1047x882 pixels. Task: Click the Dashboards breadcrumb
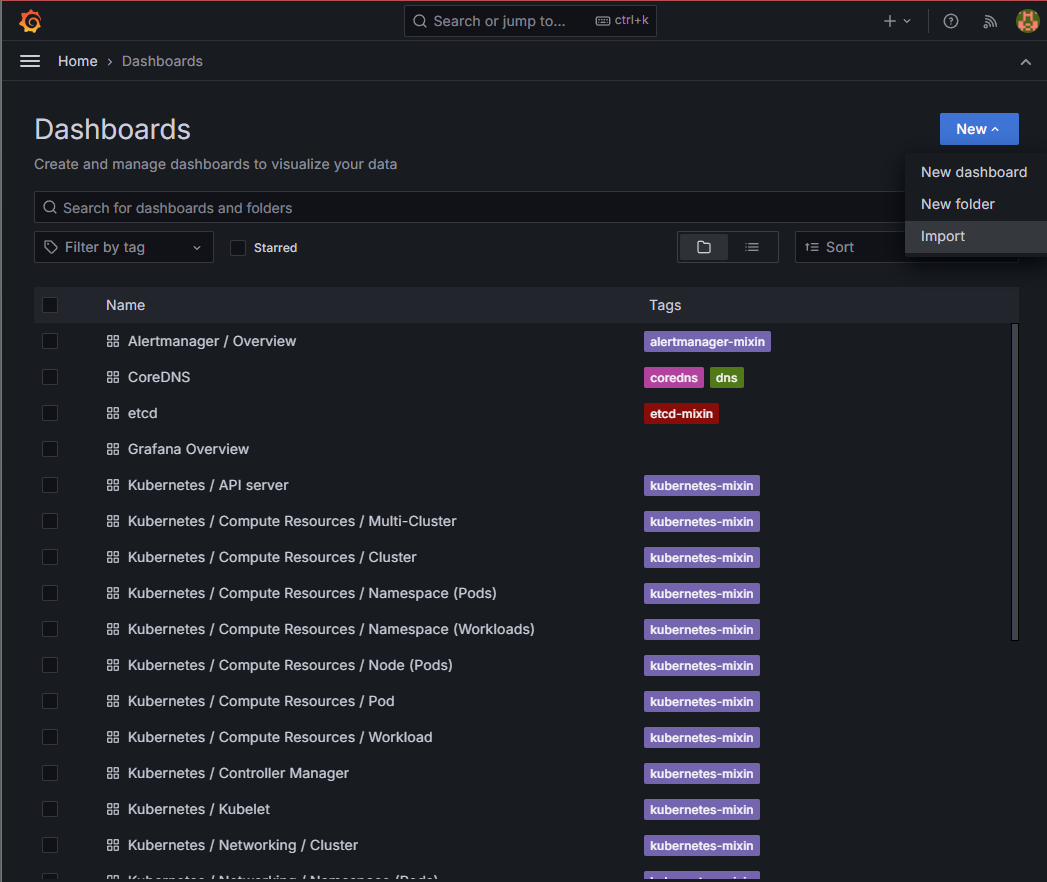click(x=162, y=61)
